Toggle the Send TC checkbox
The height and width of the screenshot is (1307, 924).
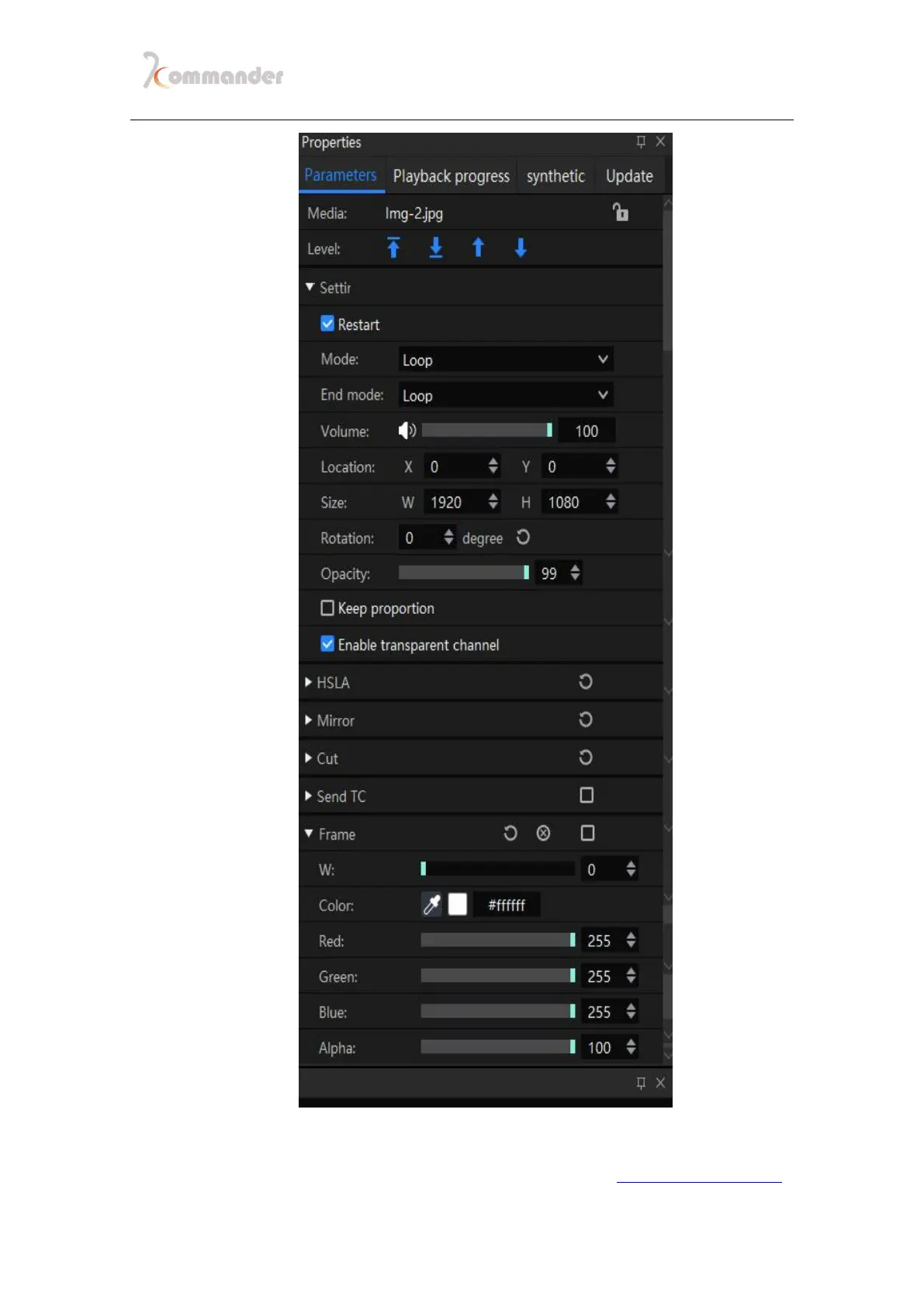click(587, 795)
